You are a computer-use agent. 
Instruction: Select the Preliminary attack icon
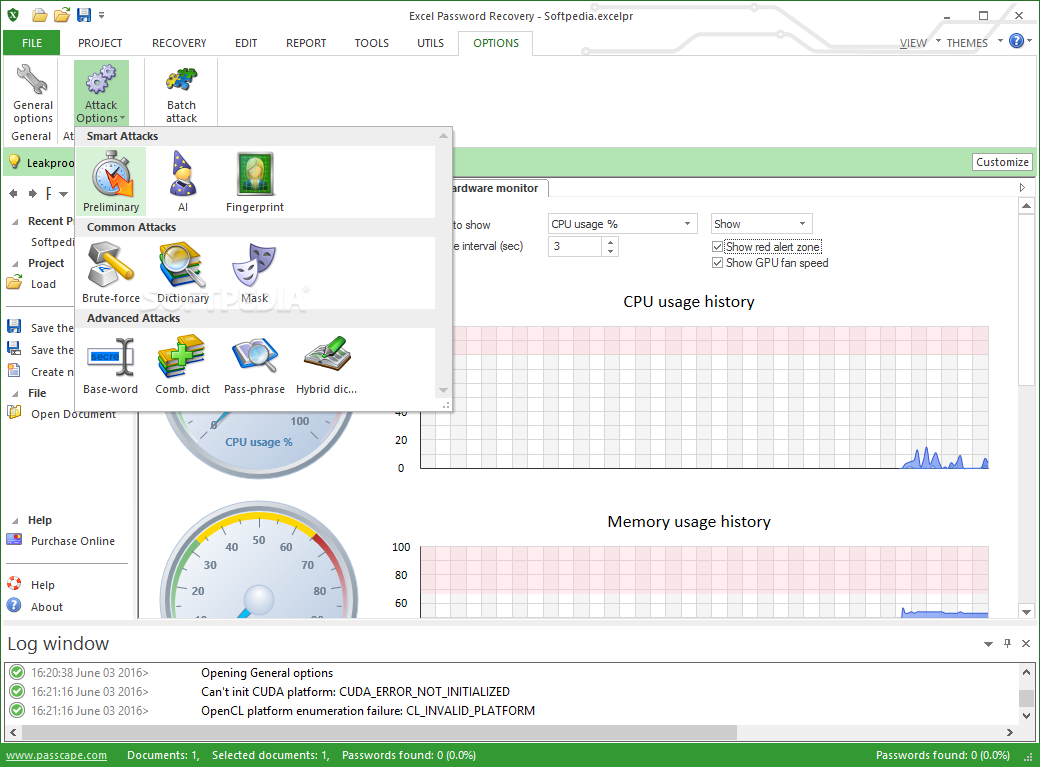(111, 174)
